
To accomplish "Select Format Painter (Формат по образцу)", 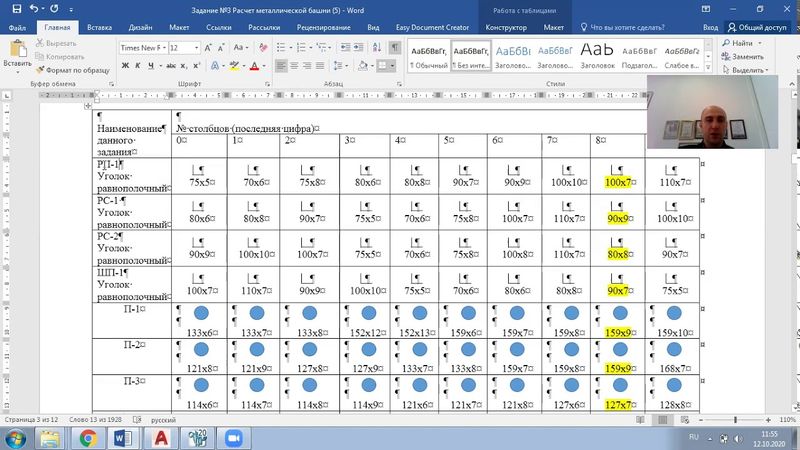I will pos(73,70).
